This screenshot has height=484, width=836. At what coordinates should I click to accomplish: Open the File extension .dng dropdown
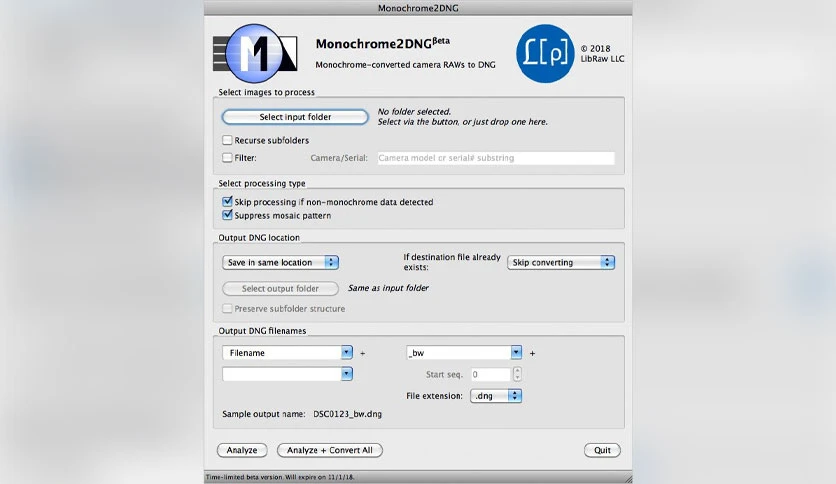coord(496,396)
